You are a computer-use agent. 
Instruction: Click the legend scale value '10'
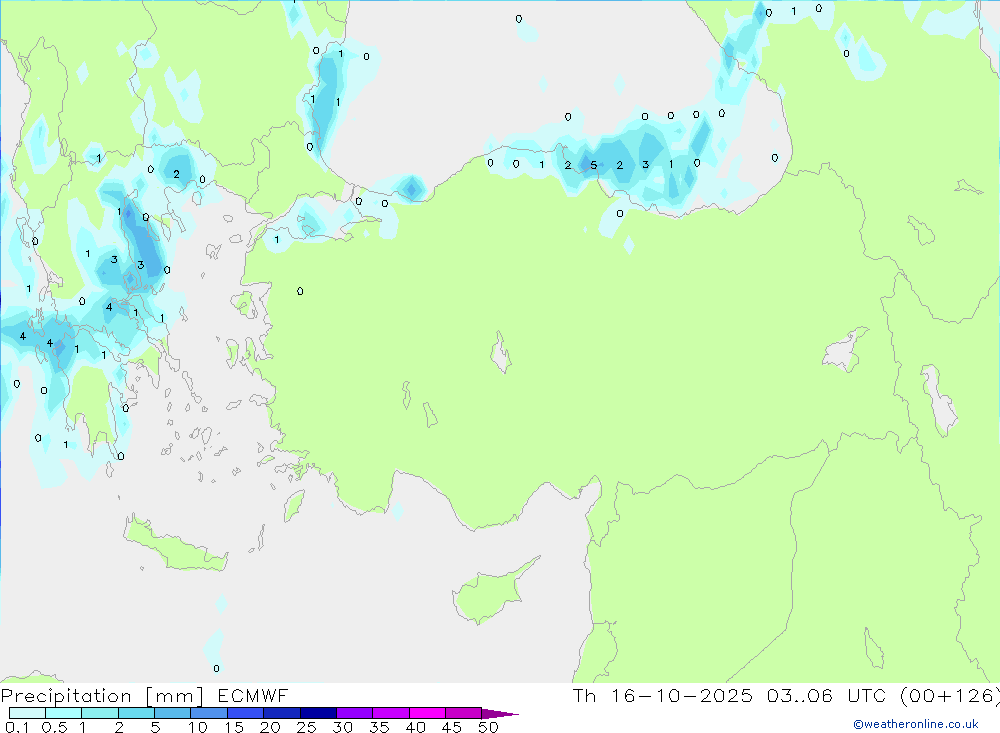click(x=198, y=727)
